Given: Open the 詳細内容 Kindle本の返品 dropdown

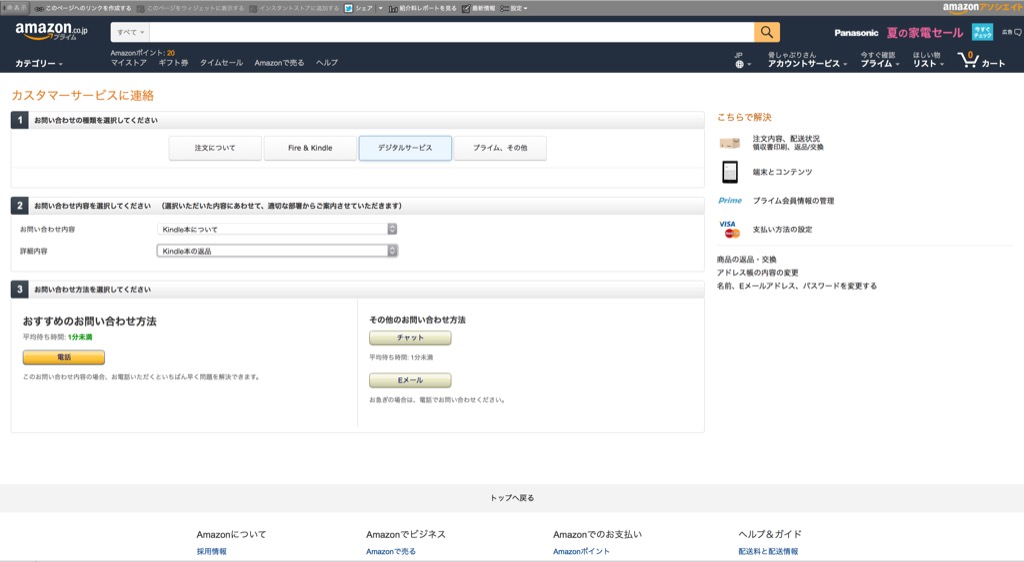Looking at the screenshot, I should 277,251.
